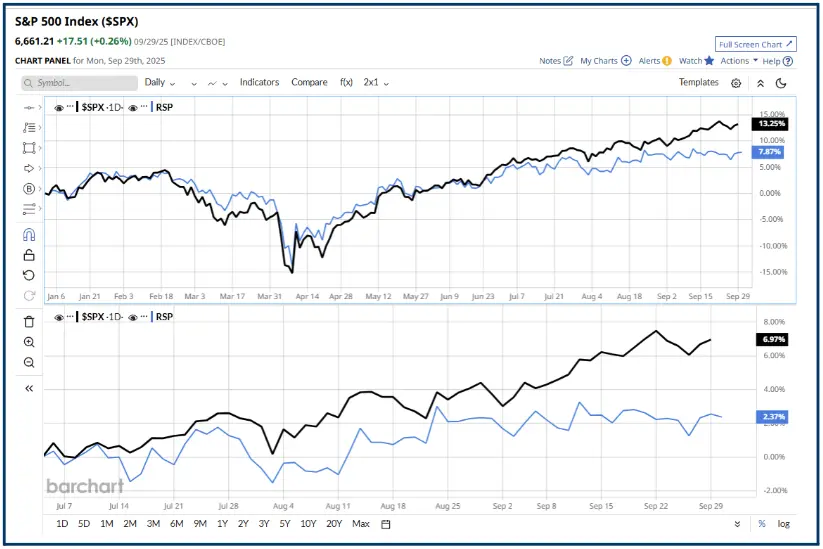This screenshot has width=823, height=549.
Task: Select the 6M time range
Action: [x=176, y=524]
